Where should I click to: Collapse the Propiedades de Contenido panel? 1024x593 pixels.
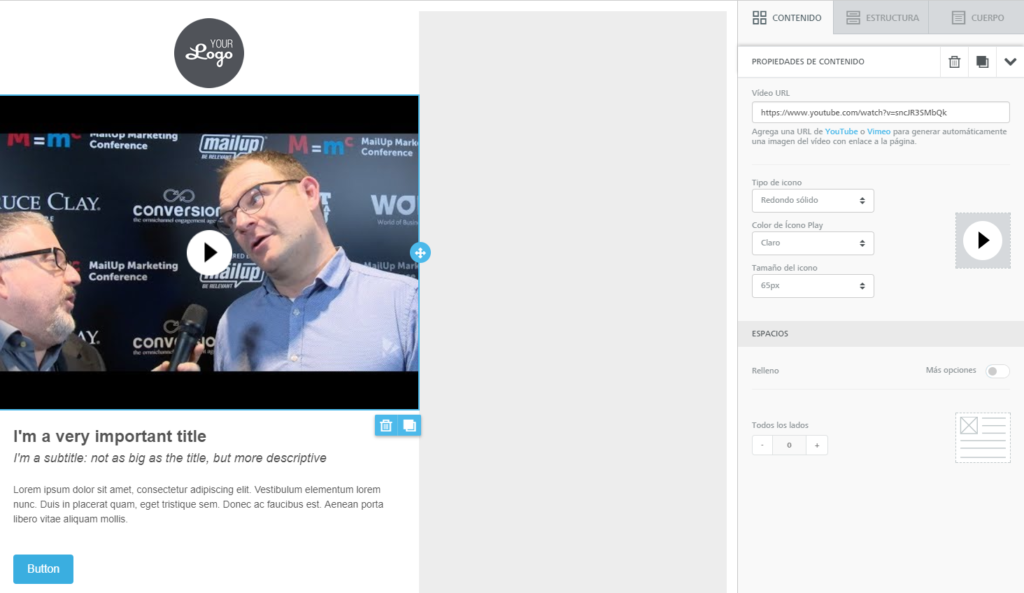point(1010,62)
